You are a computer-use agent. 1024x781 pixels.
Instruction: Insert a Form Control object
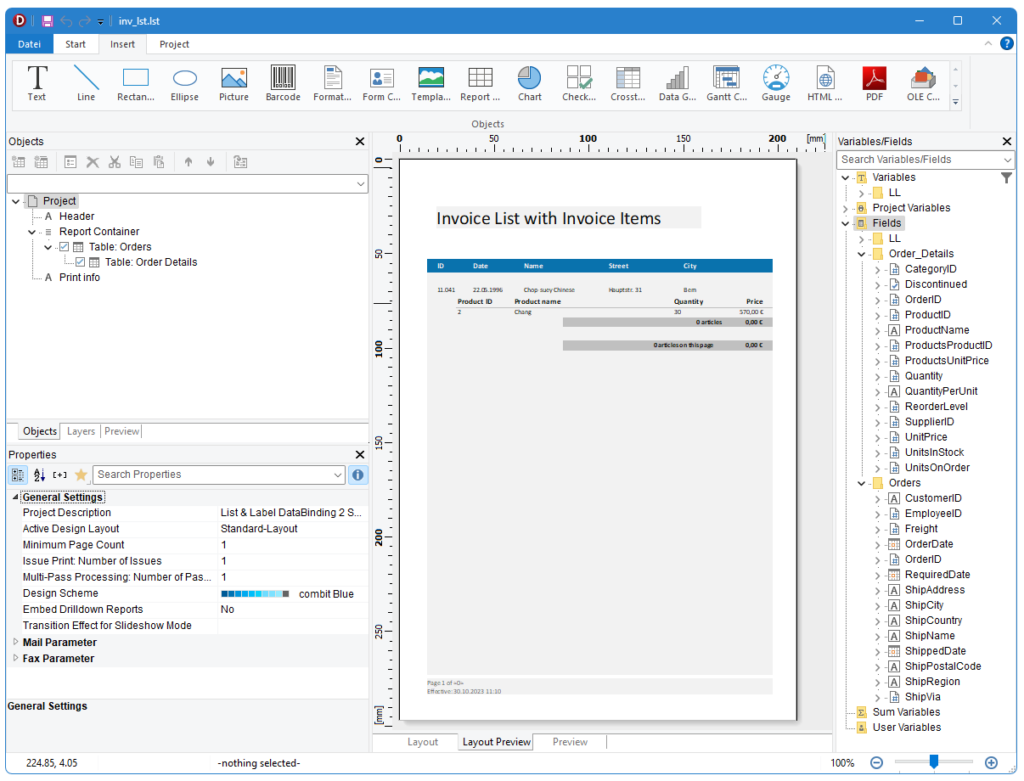coord(381,83)
